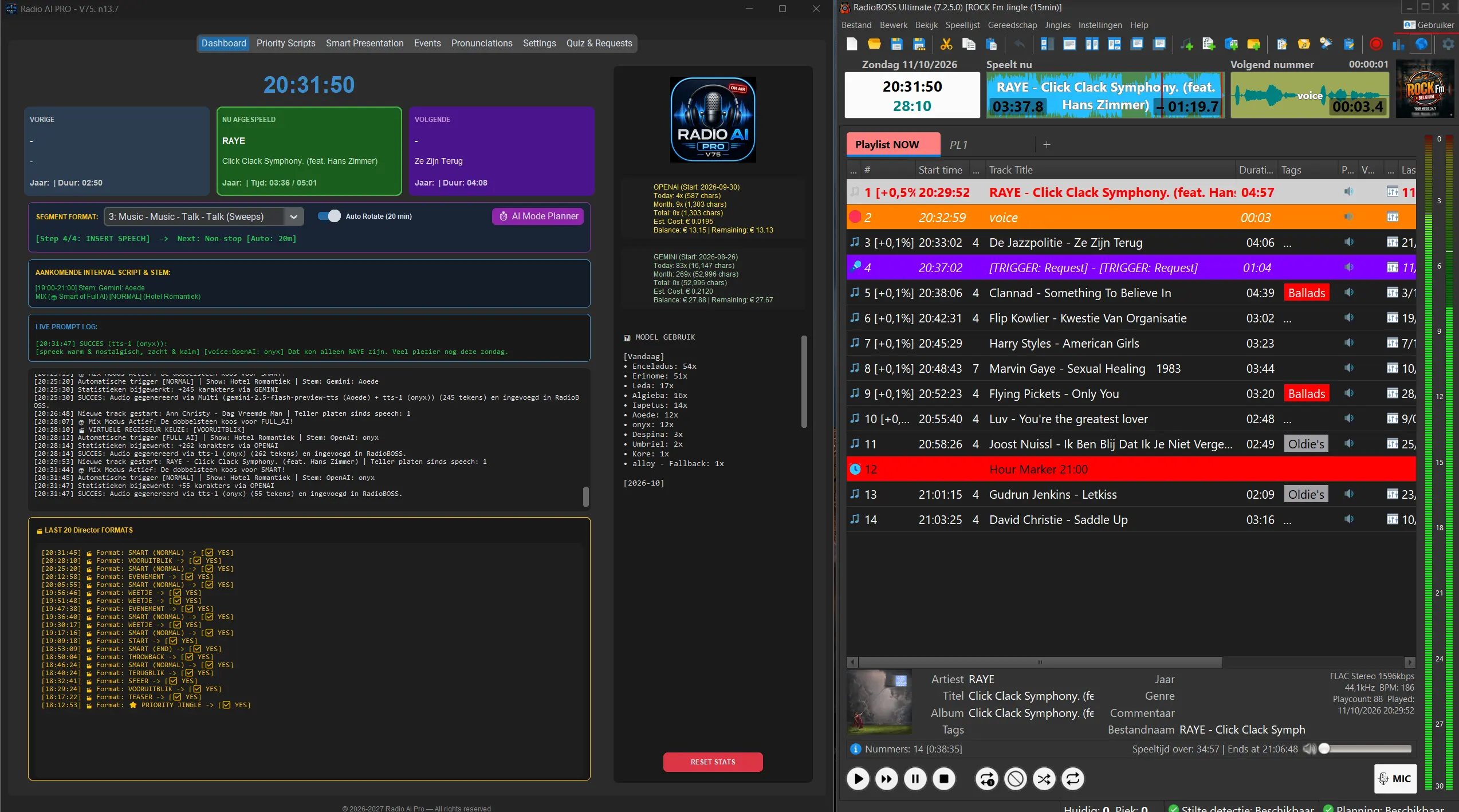
Task: Turn off Auto Rotate (20 min) switch
Action: pos(329,216)
